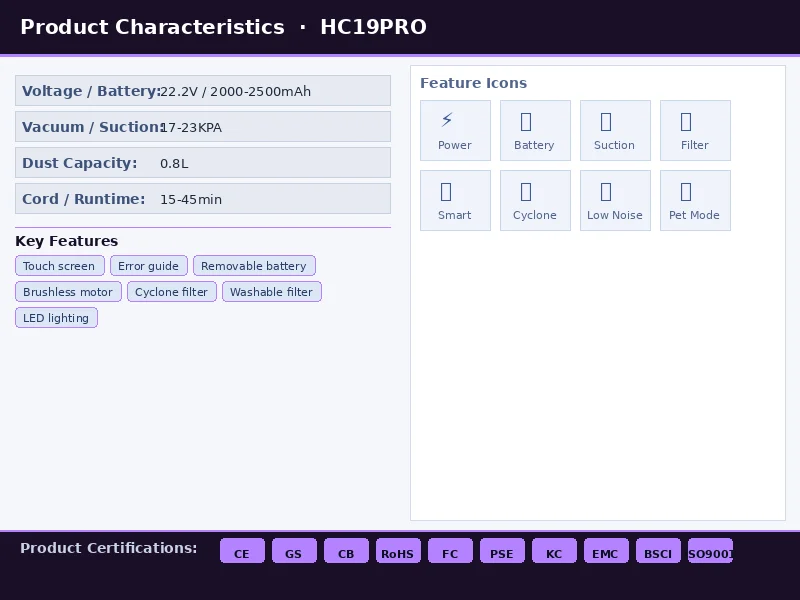The height and width of the screenshot is (600, 800).
Task: Click the Feature Icons heading
Action: 473,83
